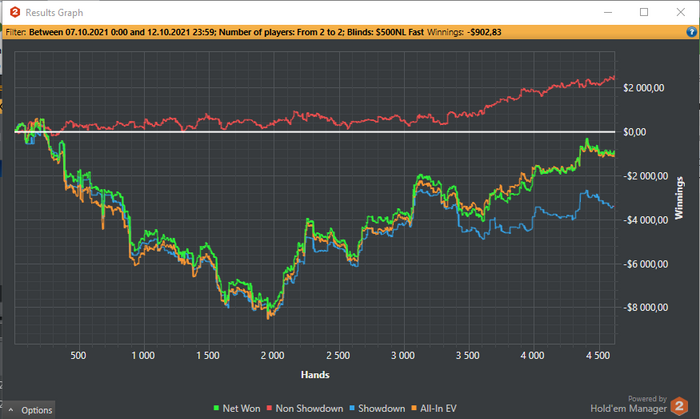This screenshot has height=419, width=700.
Task: Click the red Non Showdown color square
Action: point(269,408)
